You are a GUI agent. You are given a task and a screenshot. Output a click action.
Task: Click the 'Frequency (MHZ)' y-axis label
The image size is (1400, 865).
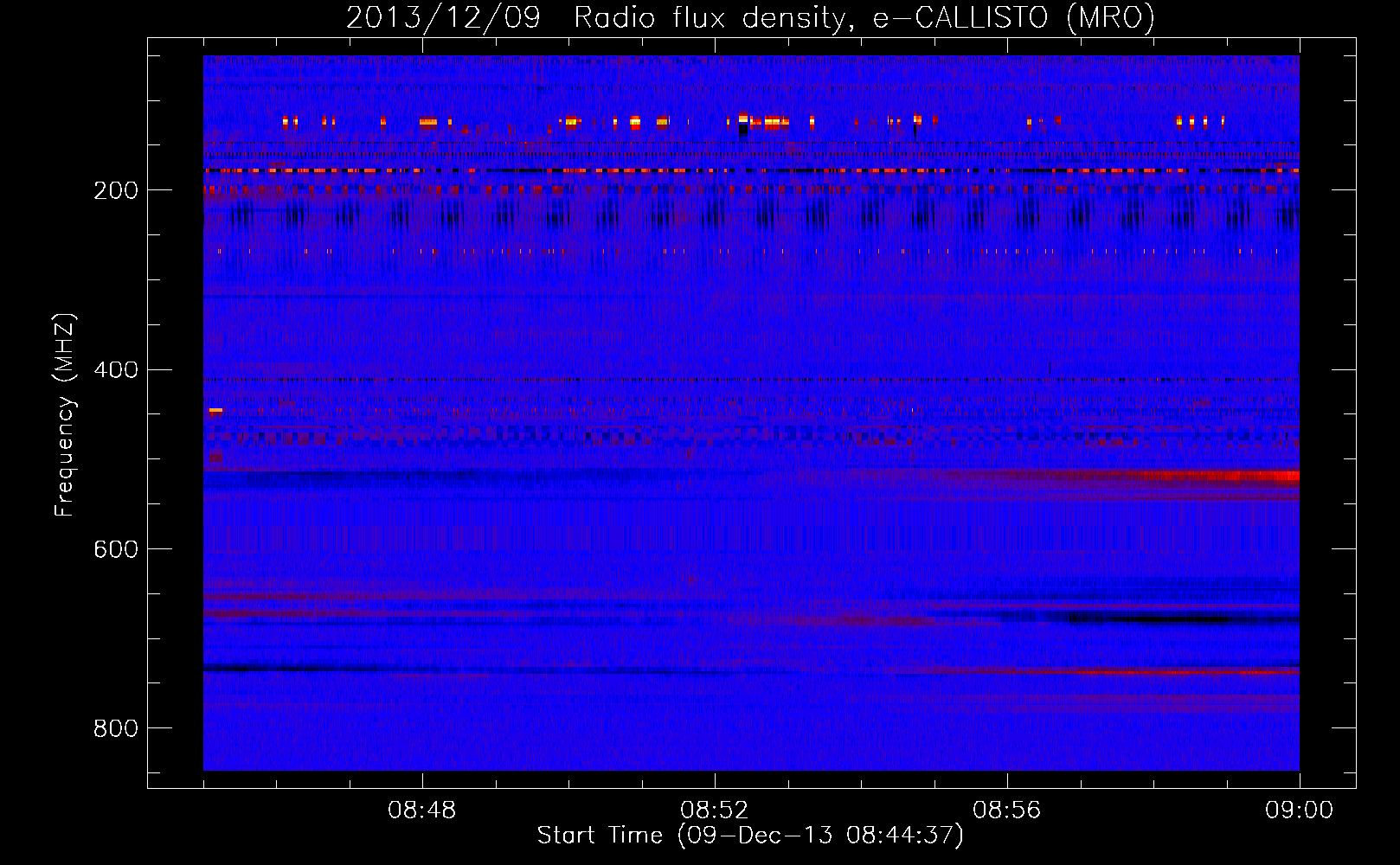pyautogui.click(x=64, y=415)
